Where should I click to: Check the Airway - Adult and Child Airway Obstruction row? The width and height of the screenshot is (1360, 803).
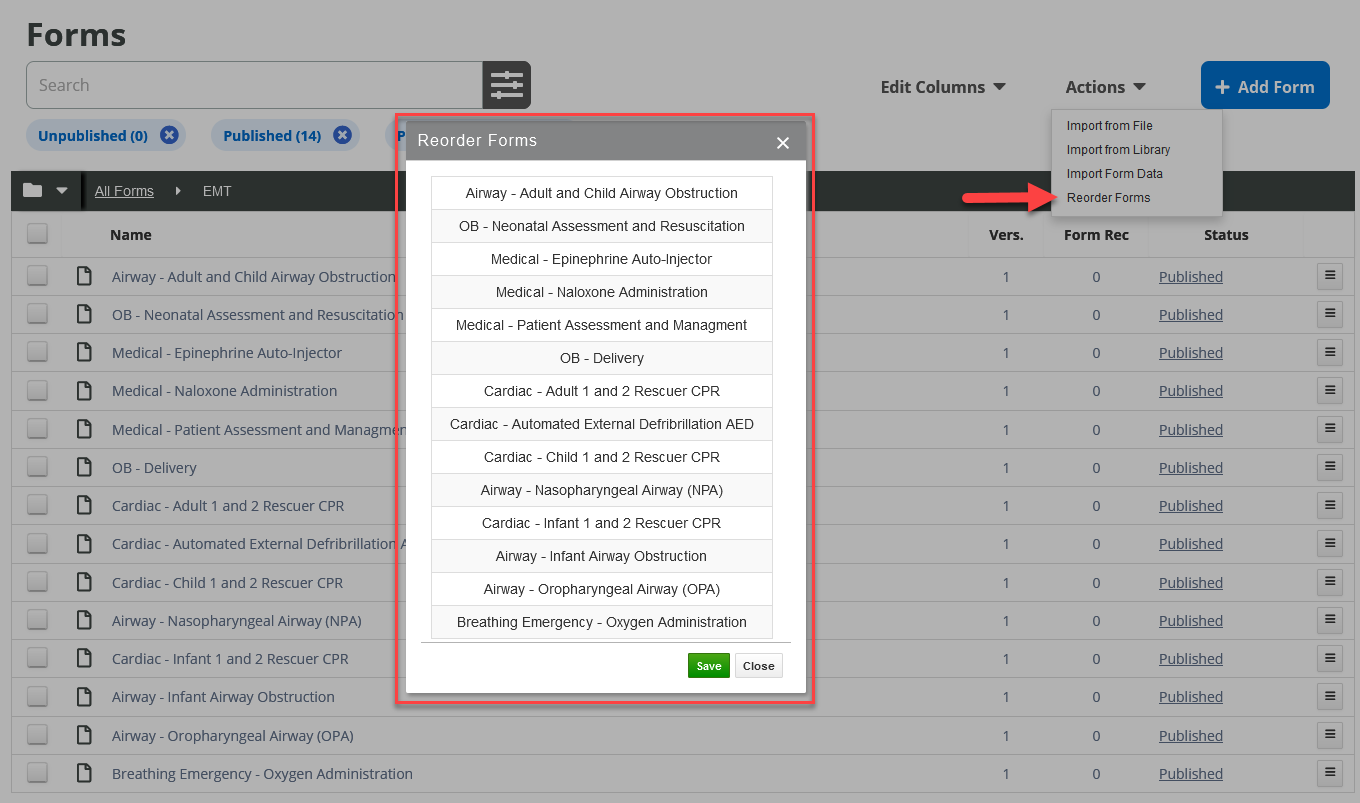coord(37,276)
